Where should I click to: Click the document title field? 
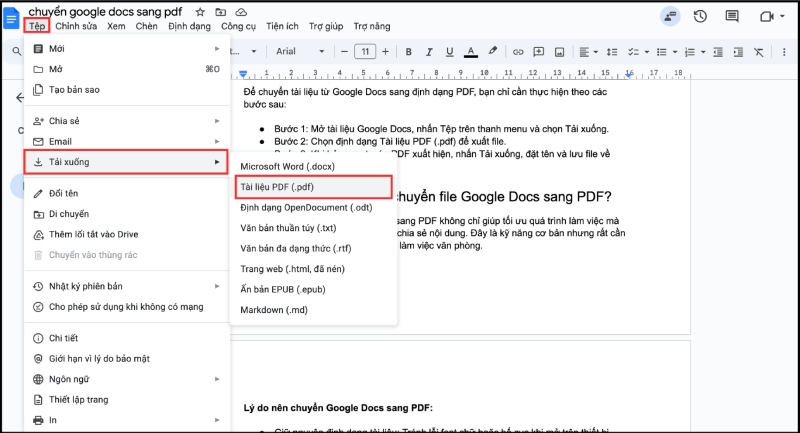click(x=105, y=12)
